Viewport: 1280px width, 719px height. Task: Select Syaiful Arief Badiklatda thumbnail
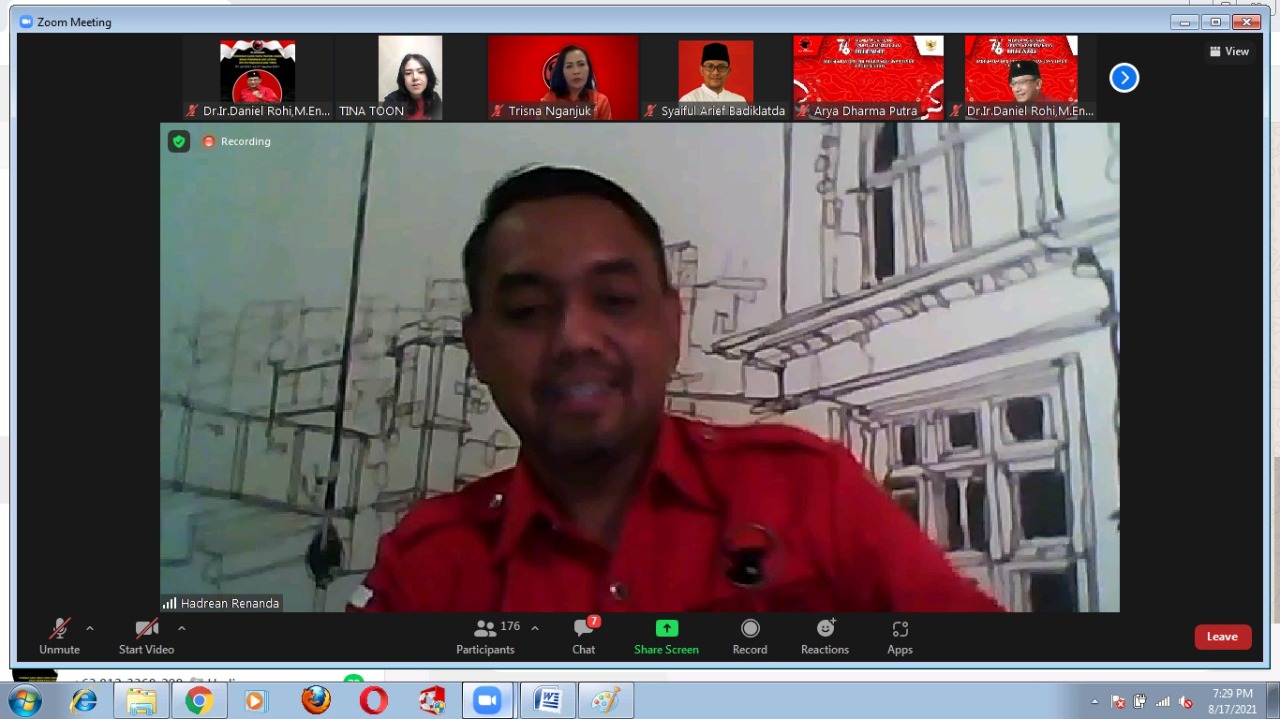point(716,78)
